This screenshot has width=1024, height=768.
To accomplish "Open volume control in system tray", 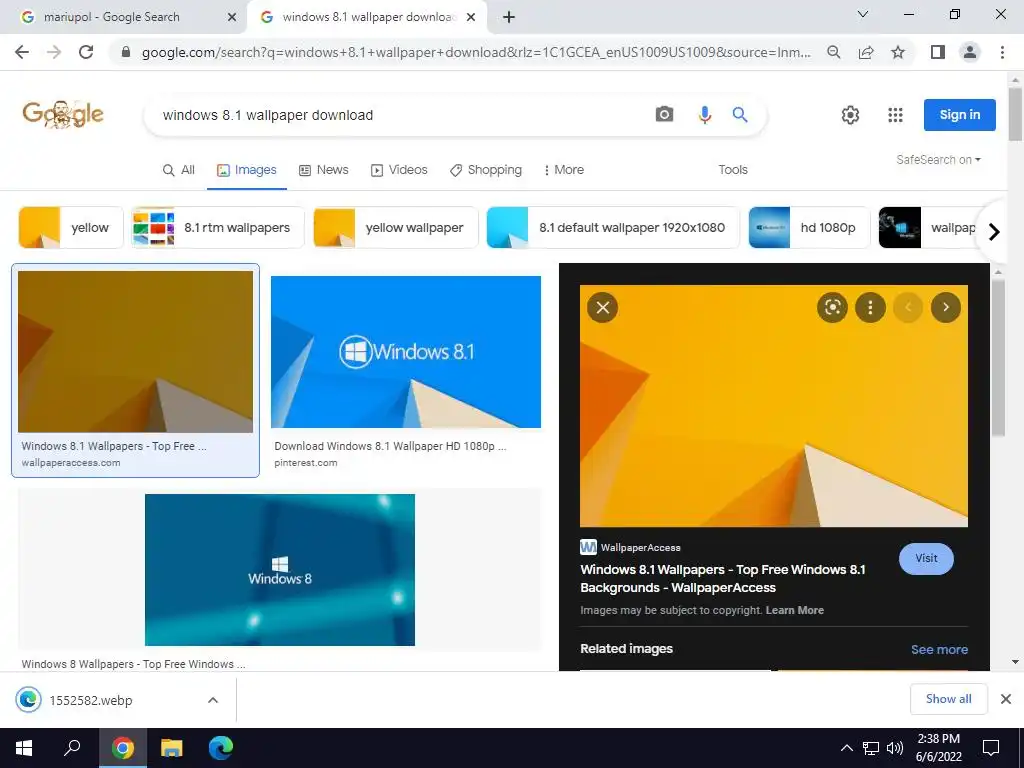I will tap(895, 748).
